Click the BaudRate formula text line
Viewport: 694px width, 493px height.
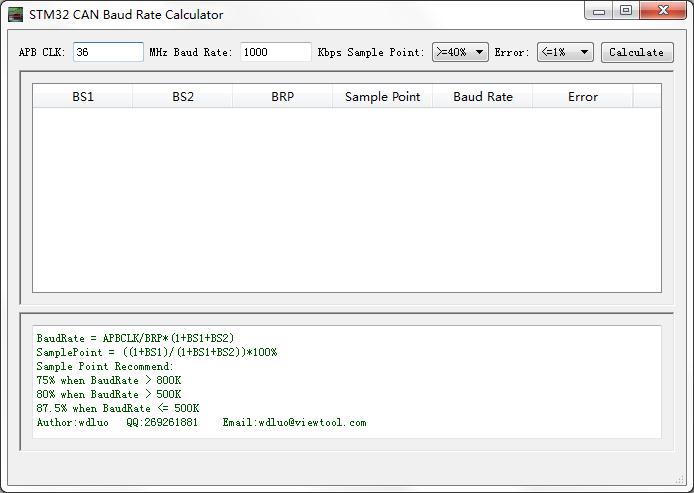coord(135,338)
